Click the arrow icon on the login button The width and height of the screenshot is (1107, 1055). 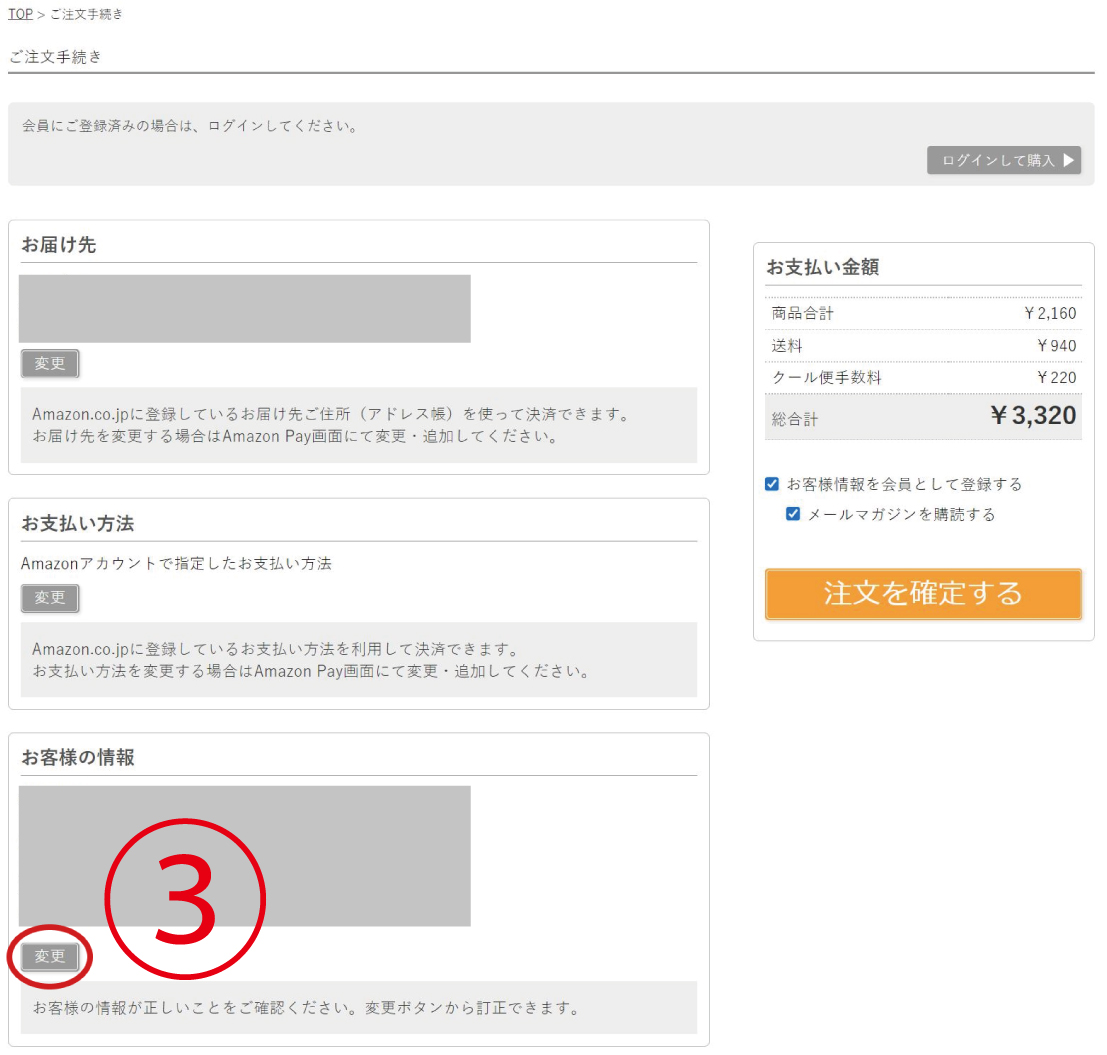tap(1068, 160)
